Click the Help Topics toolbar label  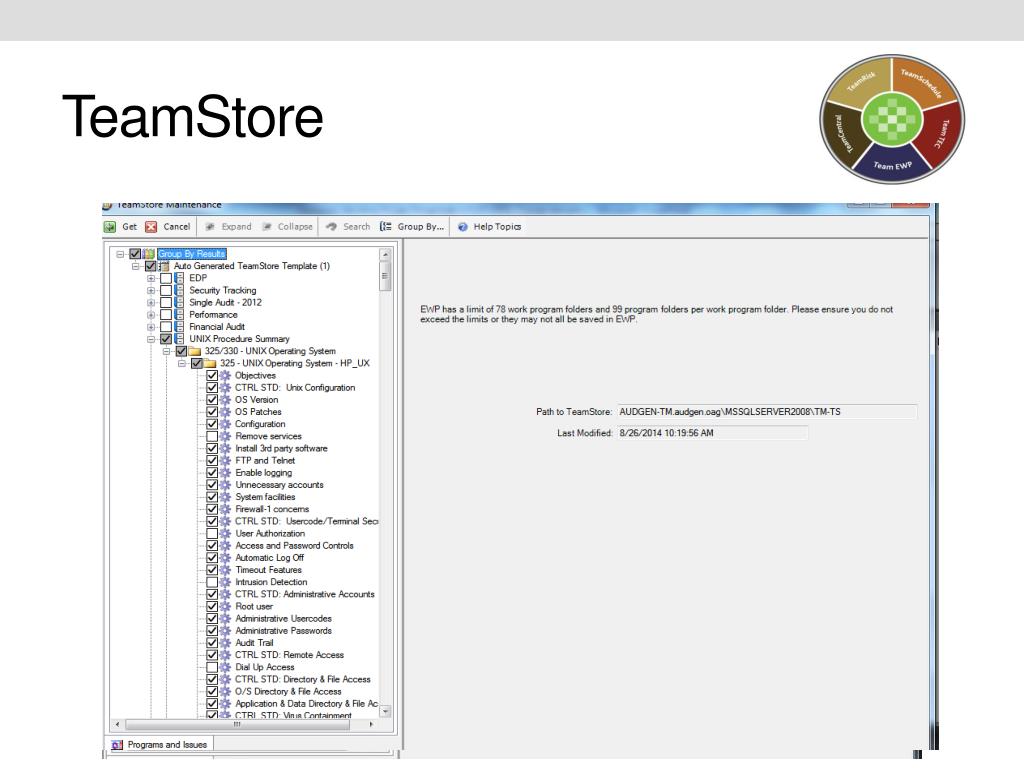point(497,227)
